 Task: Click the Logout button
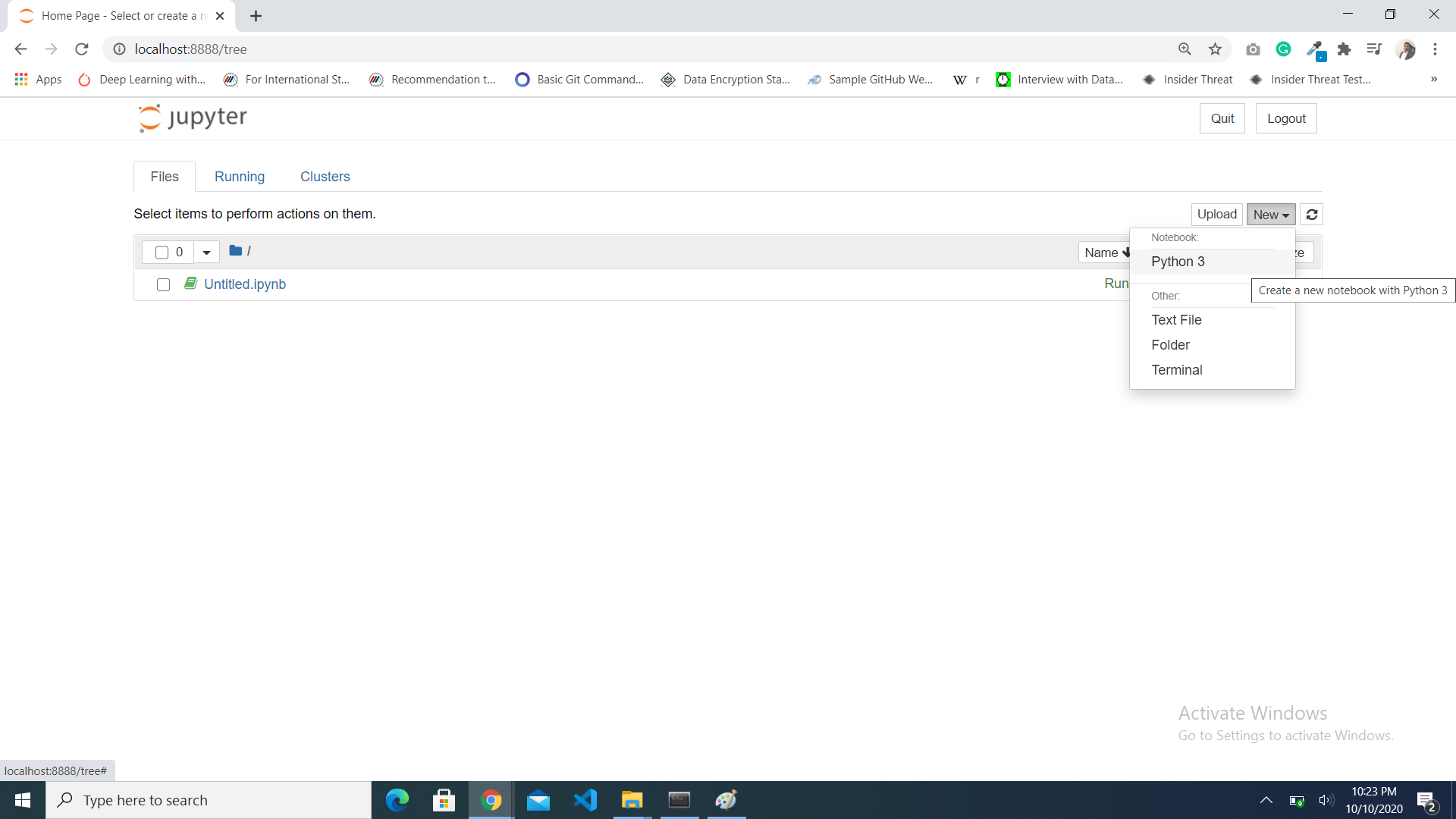point(1286,118)
